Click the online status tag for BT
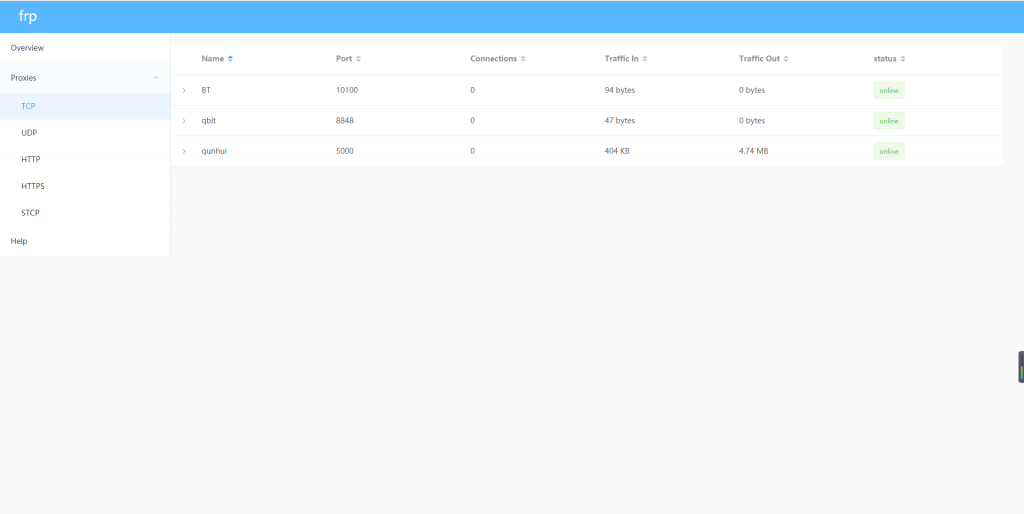This screenshot has width=1024, height=514. coord(889,91)
